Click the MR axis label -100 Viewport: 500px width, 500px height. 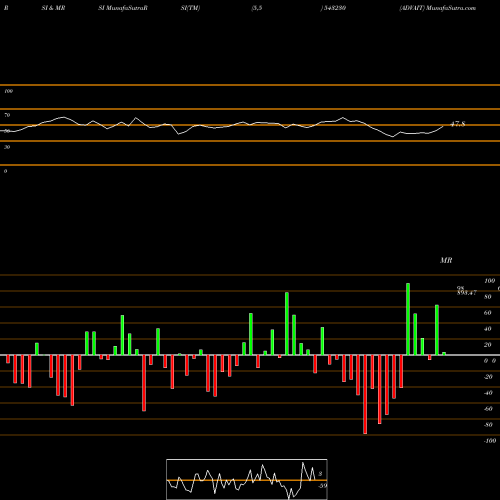point(490,441)
